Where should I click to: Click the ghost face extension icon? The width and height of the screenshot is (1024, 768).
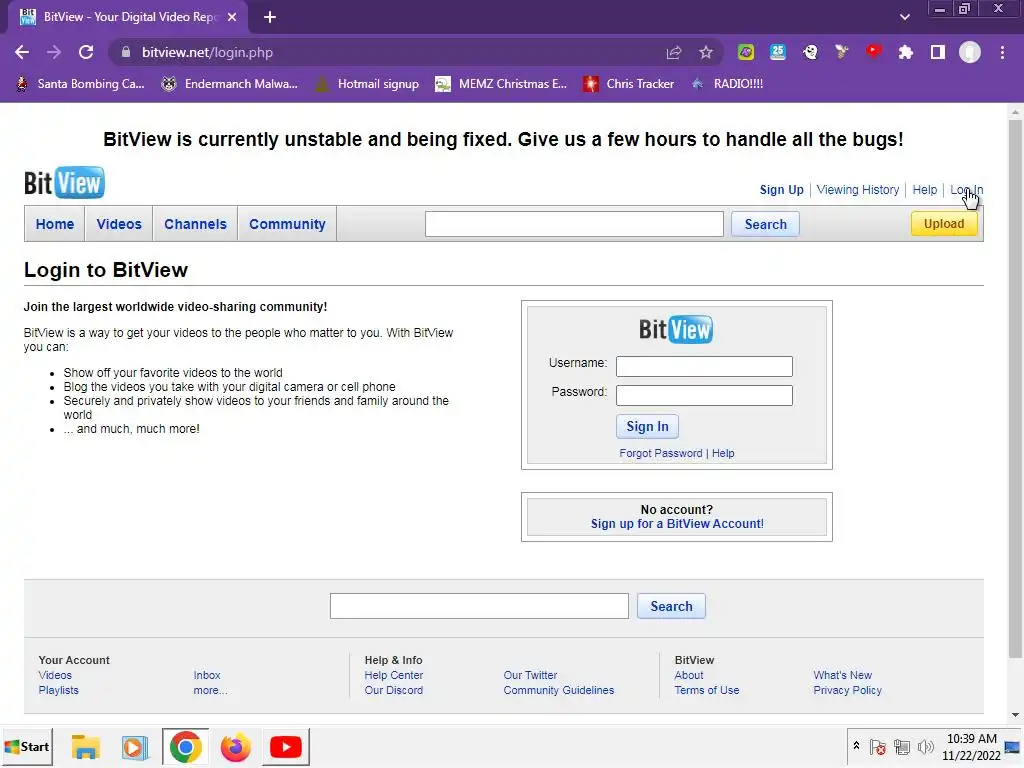click(x=810, y=52)
